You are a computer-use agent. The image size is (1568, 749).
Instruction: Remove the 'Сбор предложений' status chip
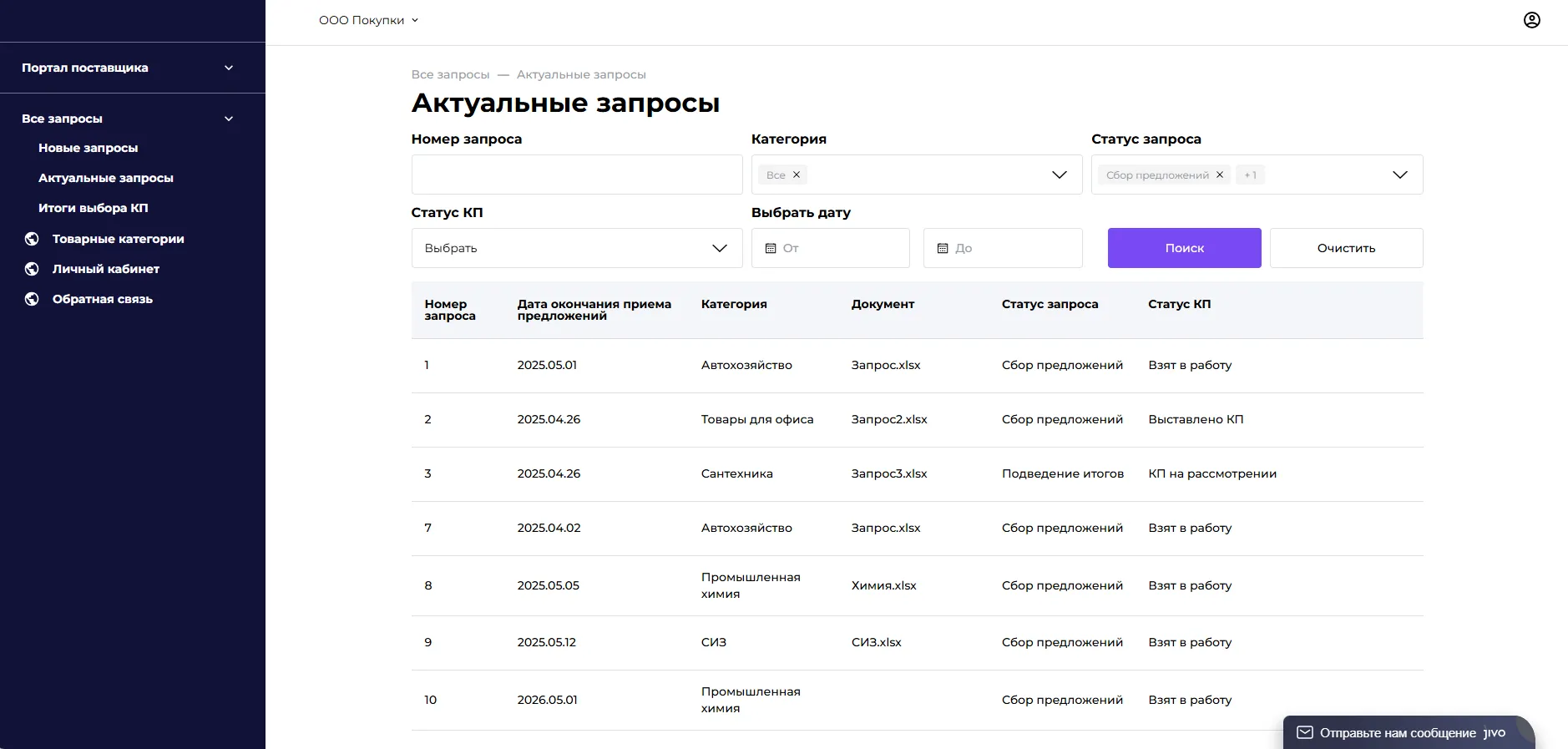[x=1220, y=175]
